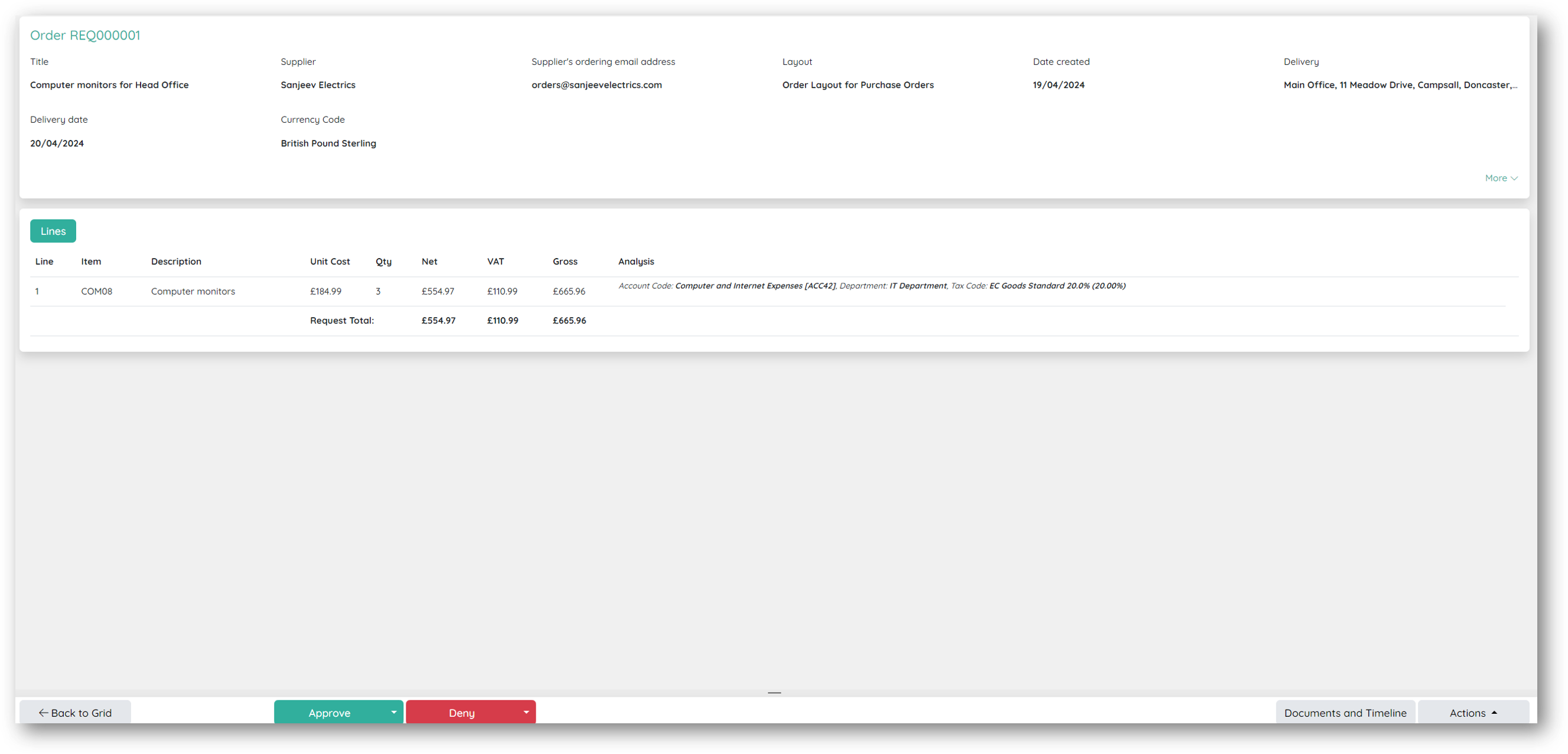Viewport: 1568px width, 754px height.
Task: Approve the order REQ000001
Action: 330,712
